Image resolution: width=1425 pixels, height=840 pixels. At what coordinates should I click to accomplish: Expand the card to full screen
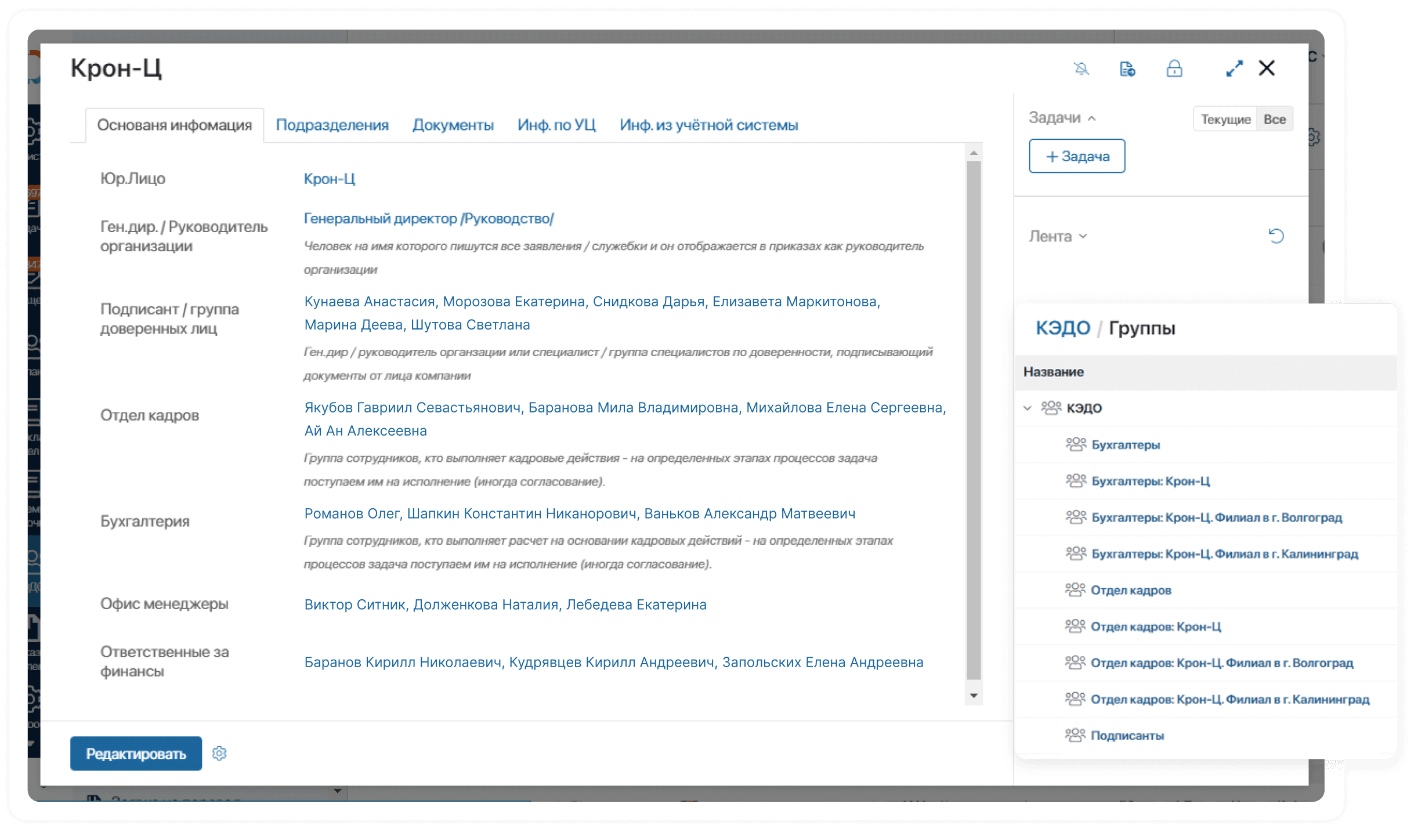[x=1234, y=68]
